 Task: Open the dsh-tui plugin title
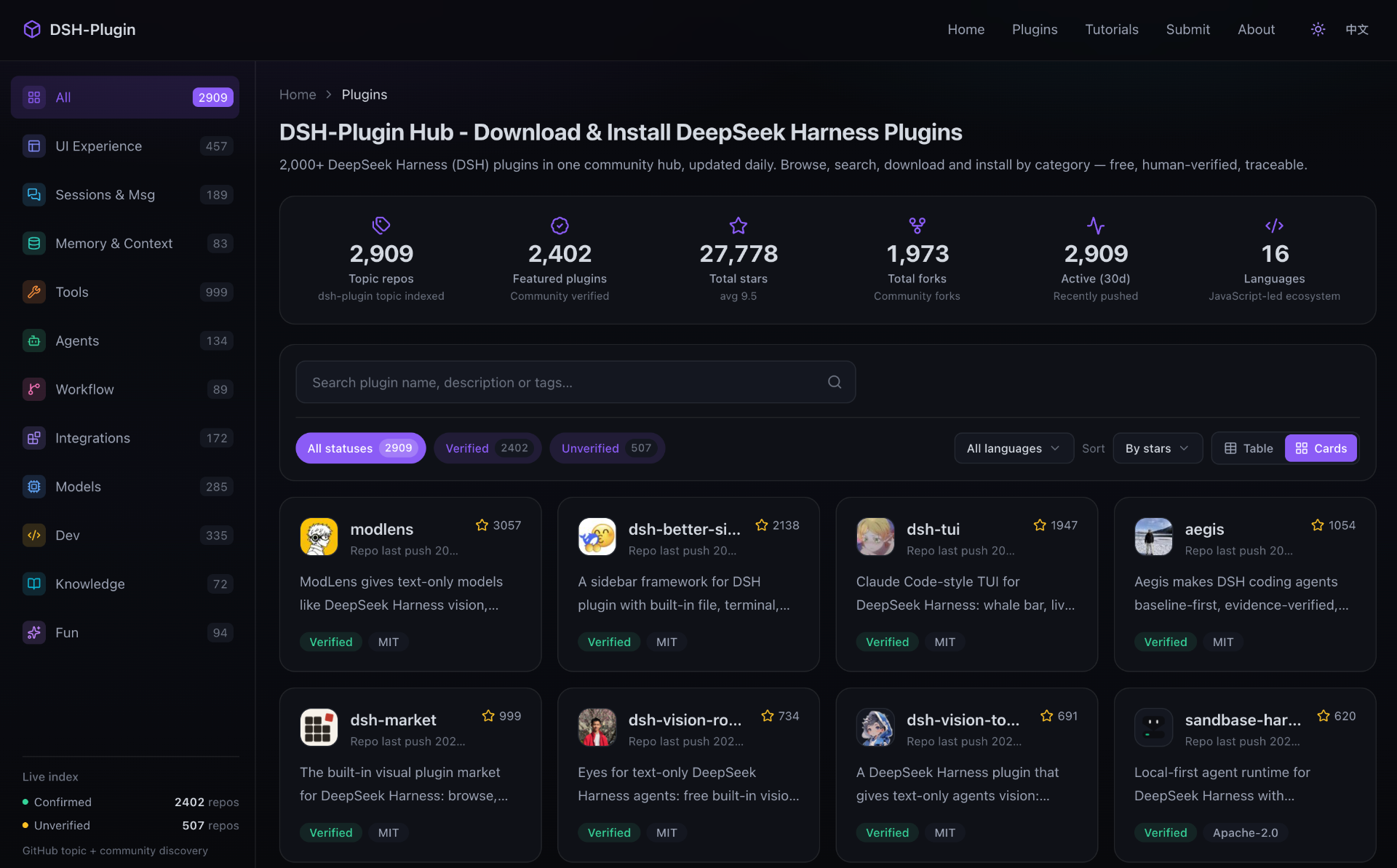933,530
